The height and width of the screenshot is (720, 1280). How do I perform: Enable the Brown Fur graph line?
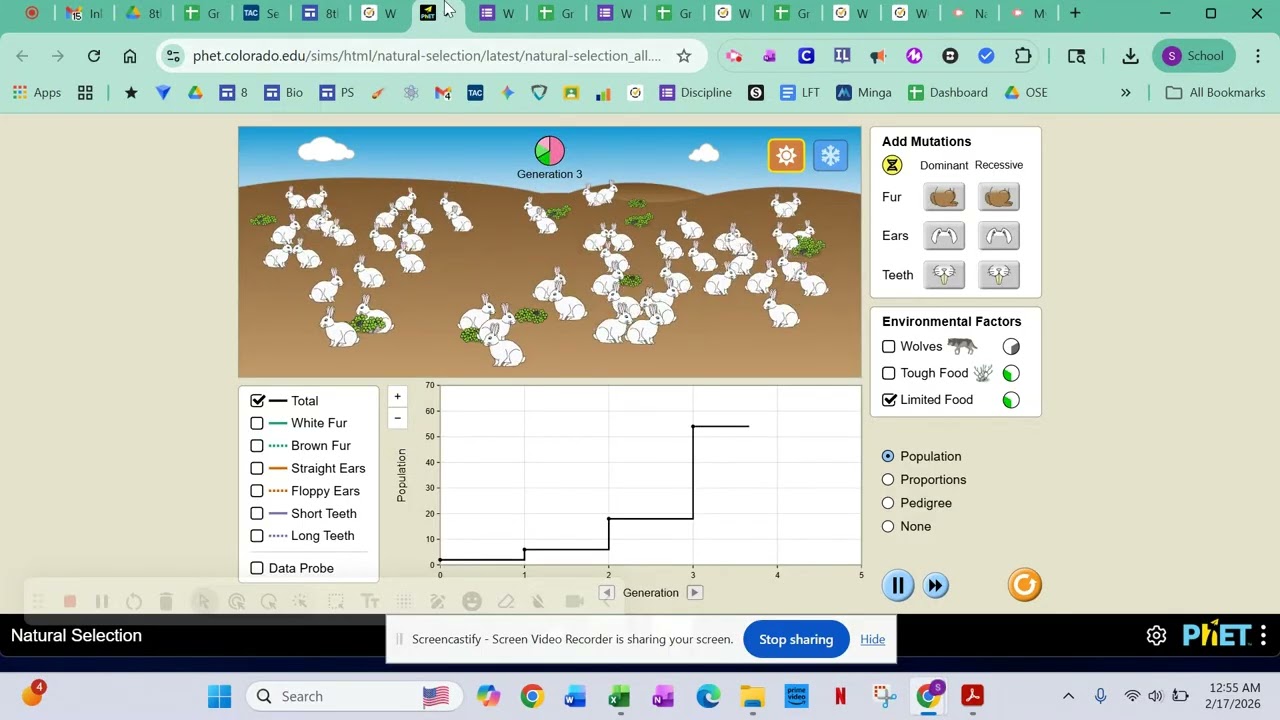(x=257, y=446)
